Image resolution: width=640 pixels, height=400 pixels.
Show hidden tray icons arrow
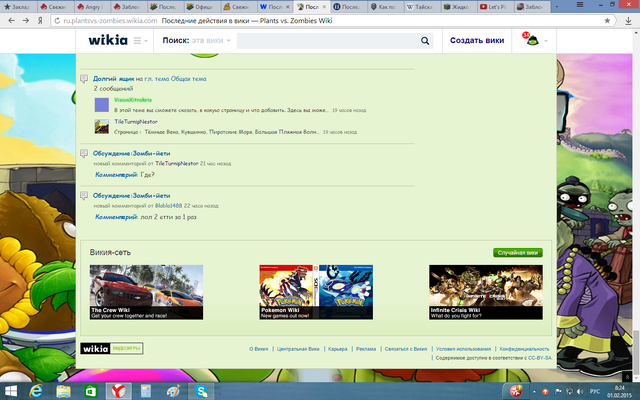pos(534,392)
